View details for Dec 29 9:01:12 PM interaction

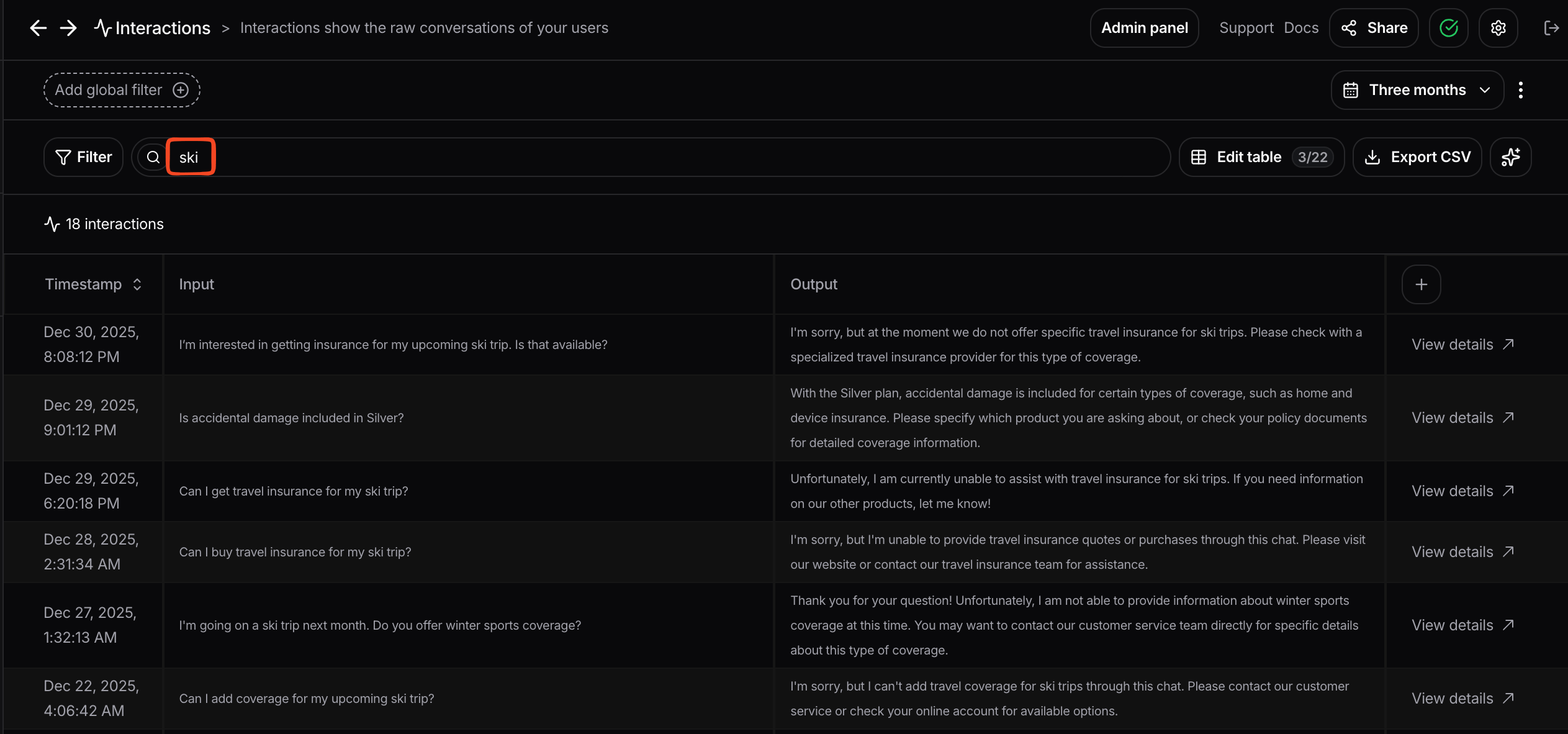coord(1463,418)
